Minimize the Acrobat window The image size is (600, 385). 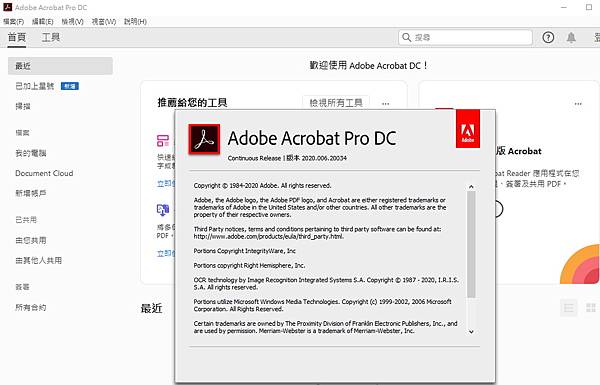click(564, 7)
